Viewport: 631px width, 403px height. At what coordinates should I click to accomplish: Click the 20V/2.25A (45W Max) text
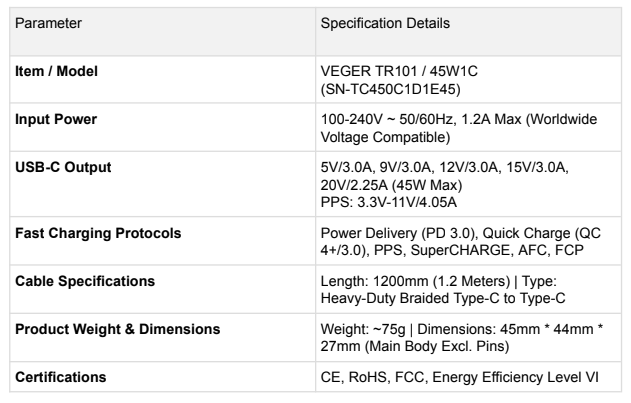click(x=391, y=185)
